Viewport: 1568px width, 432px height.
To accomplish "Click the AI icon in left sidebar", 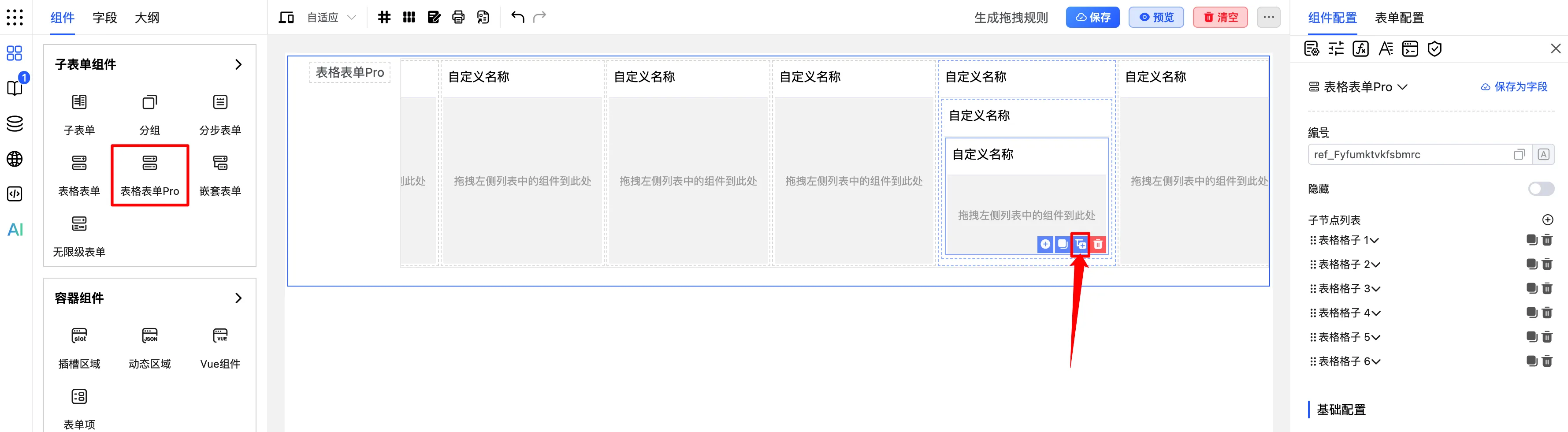I will click(x=15, y=229).
